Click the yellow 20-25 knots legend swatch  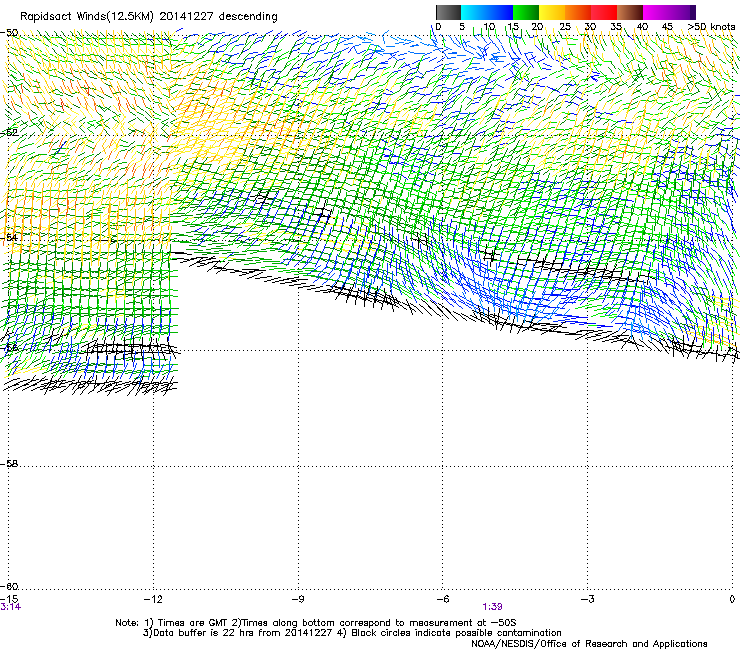tap(552, 12)
